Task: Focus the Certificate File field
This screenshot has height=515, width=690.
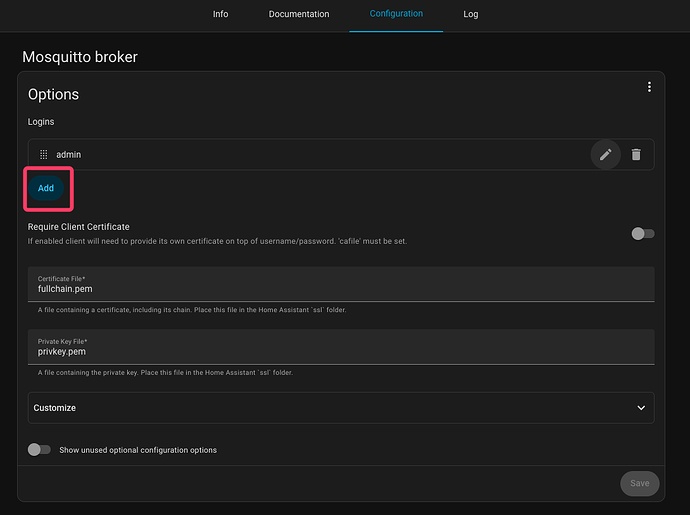Action: coord(340,288)
